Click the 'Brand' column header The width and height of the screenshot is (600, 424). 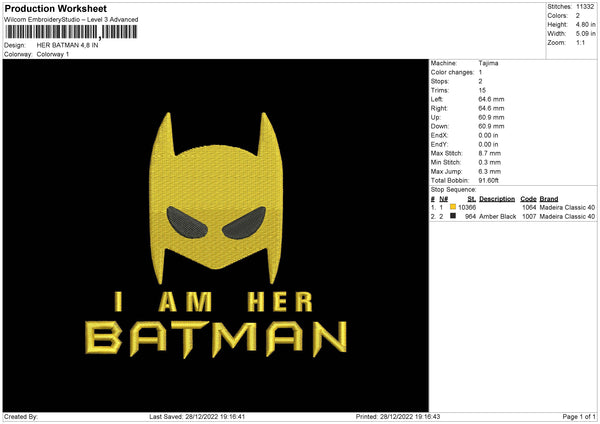click(549, 199)
